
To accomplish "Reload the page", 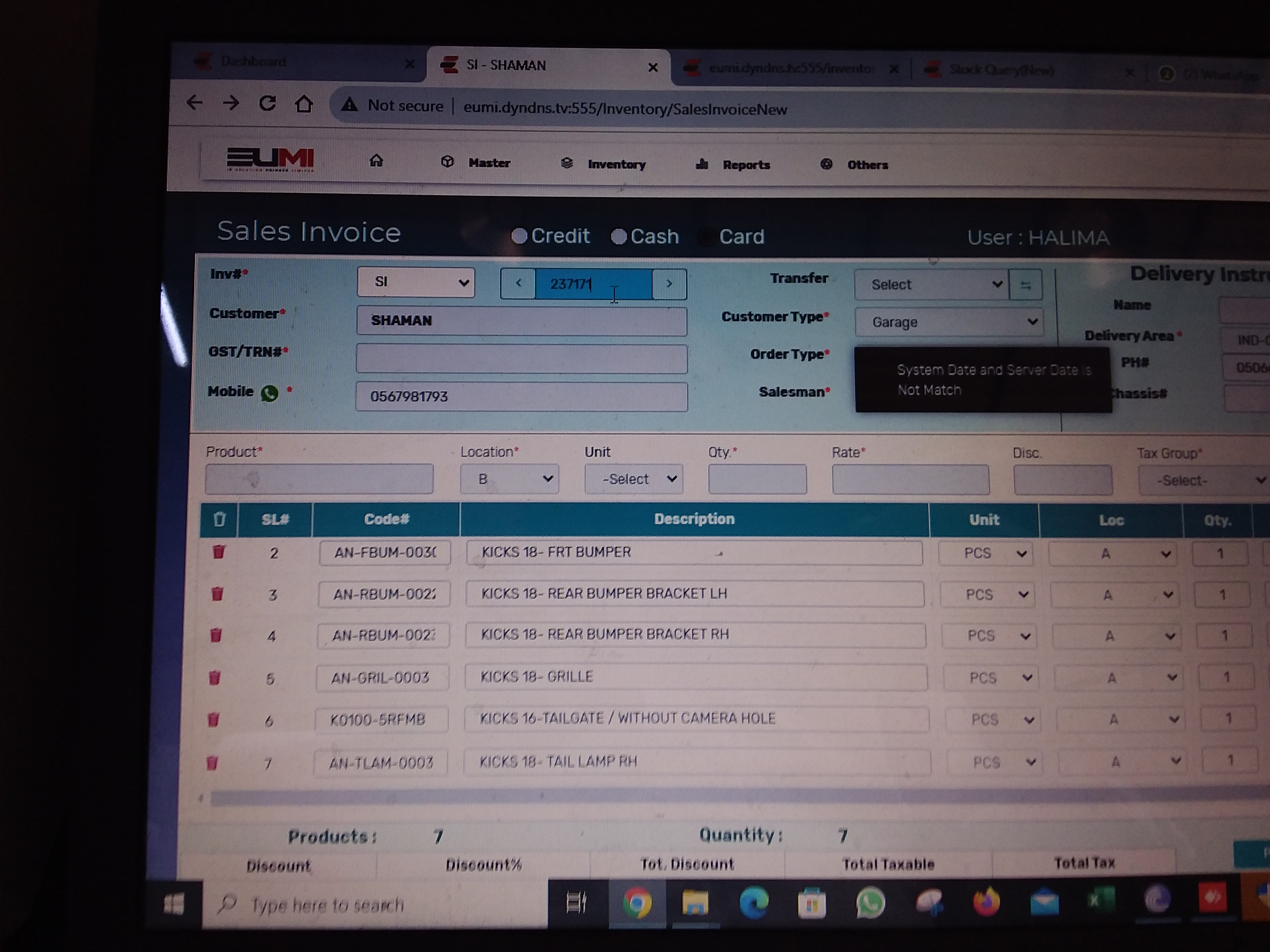I will (268, 103).
